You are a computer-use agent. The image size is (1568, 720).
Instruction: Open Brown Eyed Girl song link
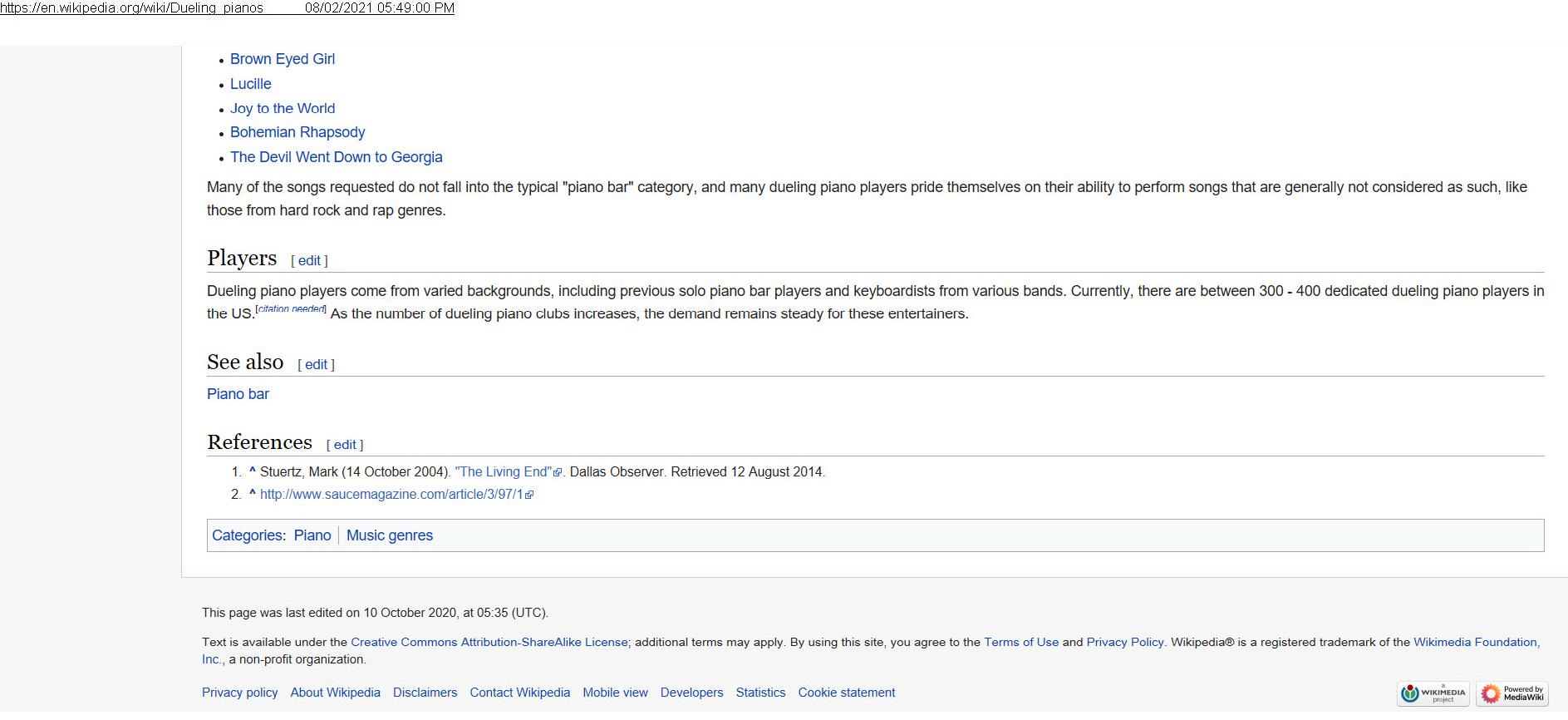tap(282, 59)
